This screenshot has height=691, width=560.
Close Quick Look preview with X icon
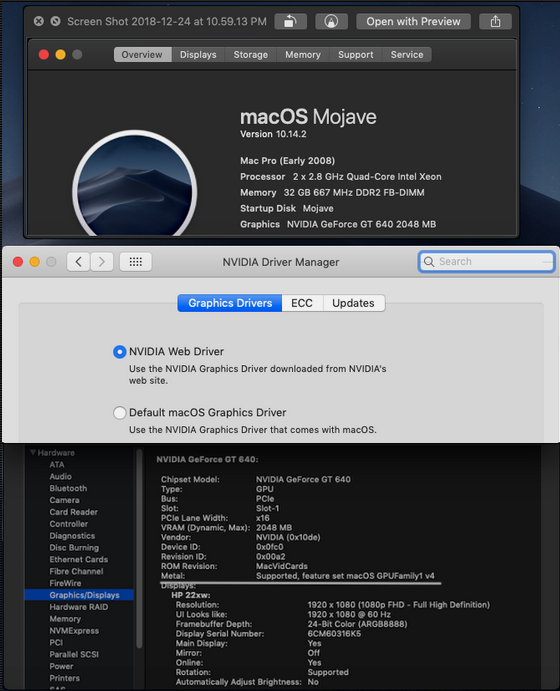pyautogui.click(x=39, y=21)
